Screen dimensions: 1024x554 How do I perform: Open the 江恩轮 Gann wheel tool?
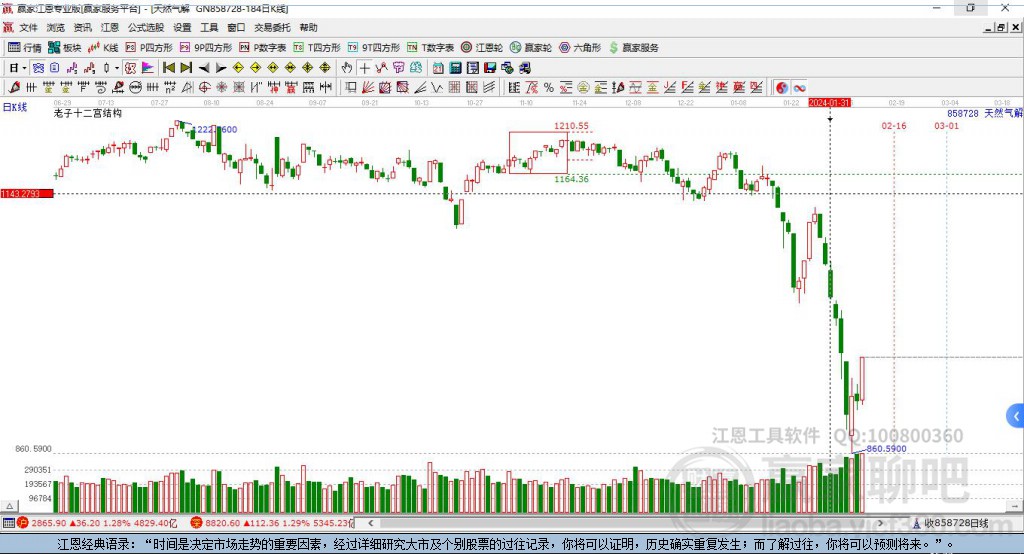click(x=482, y=48)
